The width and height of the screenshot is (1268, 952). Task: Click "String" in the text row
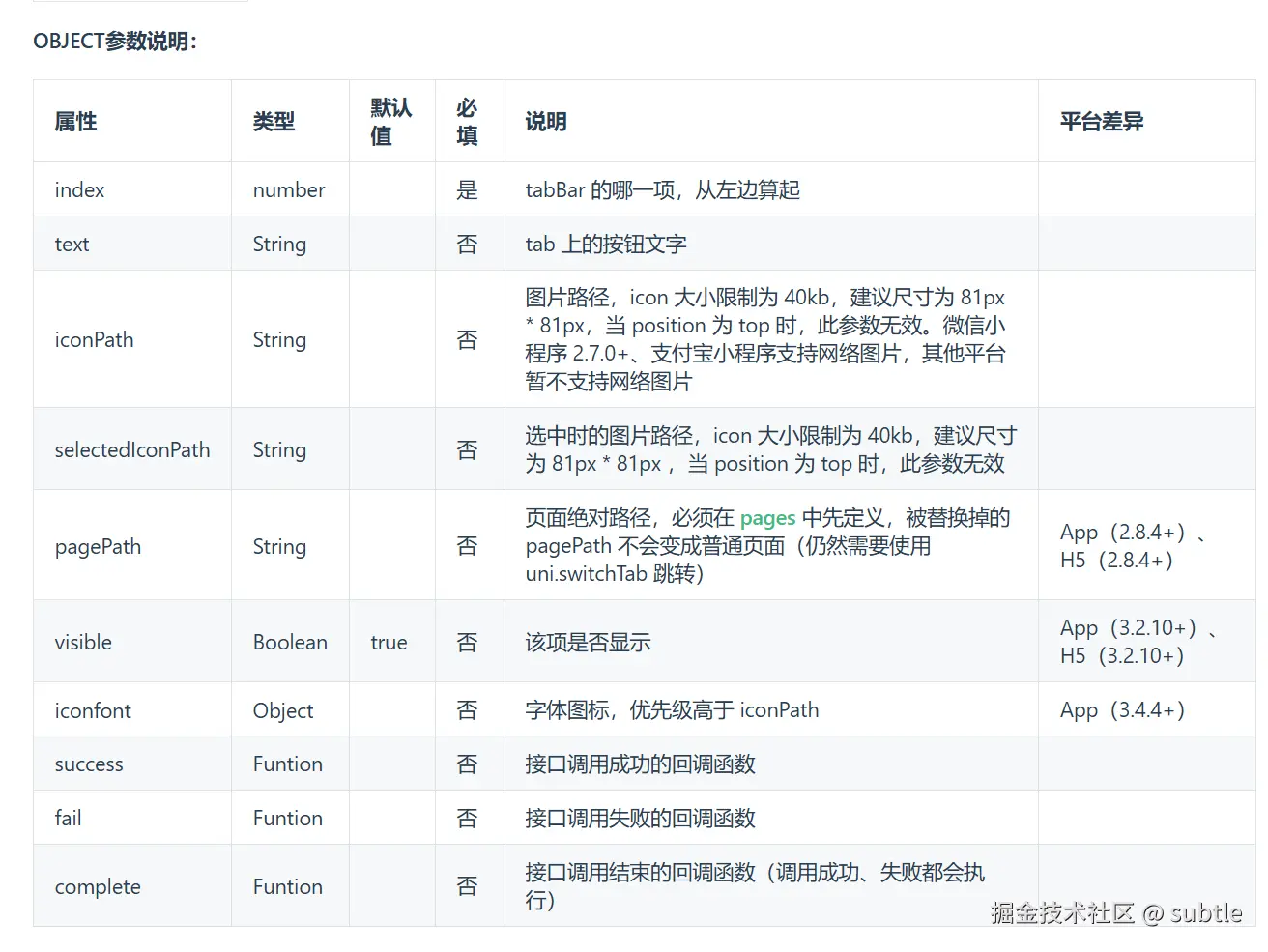279,245
